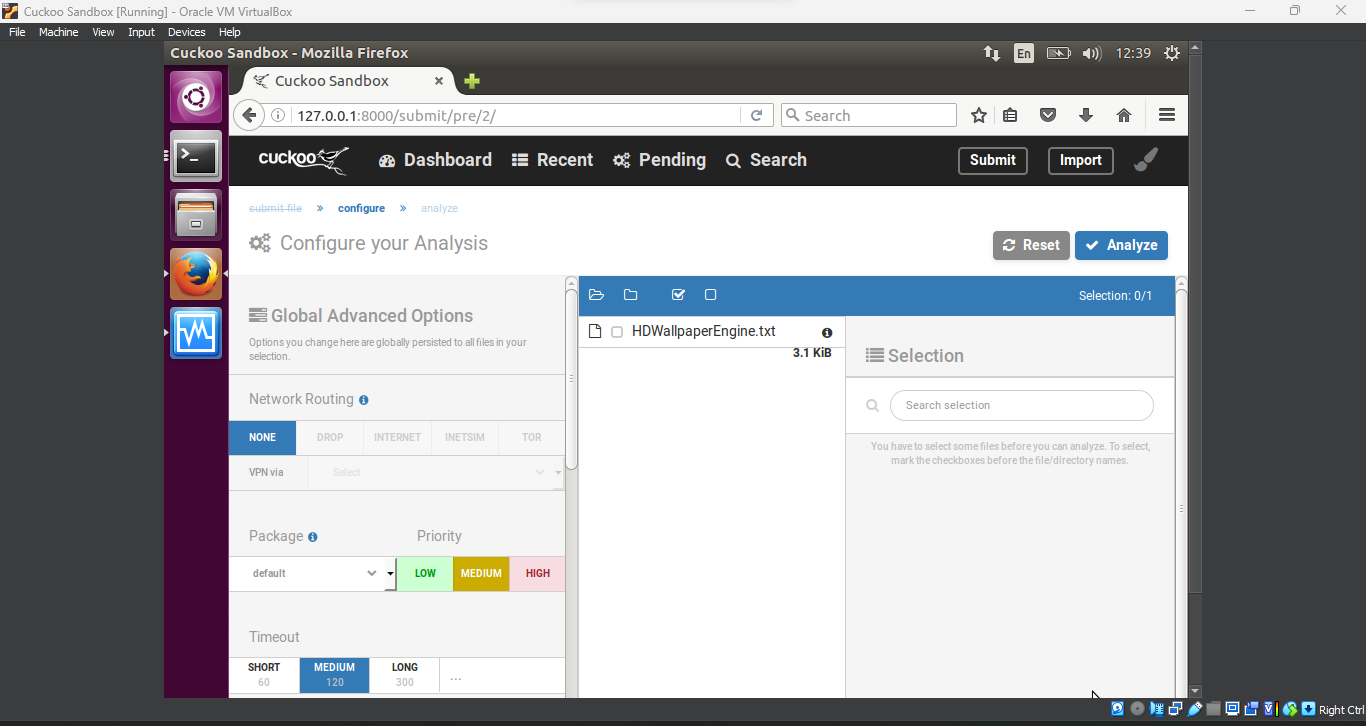Click the 'submit file' breadcrumb link
The width and height of the screenshot is (1366, 726).
coord(275,208)
